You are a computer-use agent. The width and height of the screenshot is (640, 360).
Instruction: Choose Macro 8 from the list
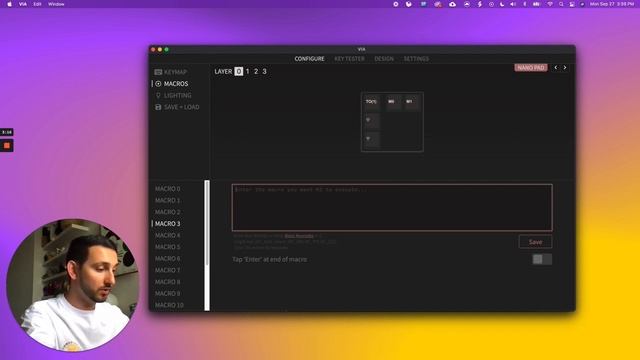click(x=168, y=282)
